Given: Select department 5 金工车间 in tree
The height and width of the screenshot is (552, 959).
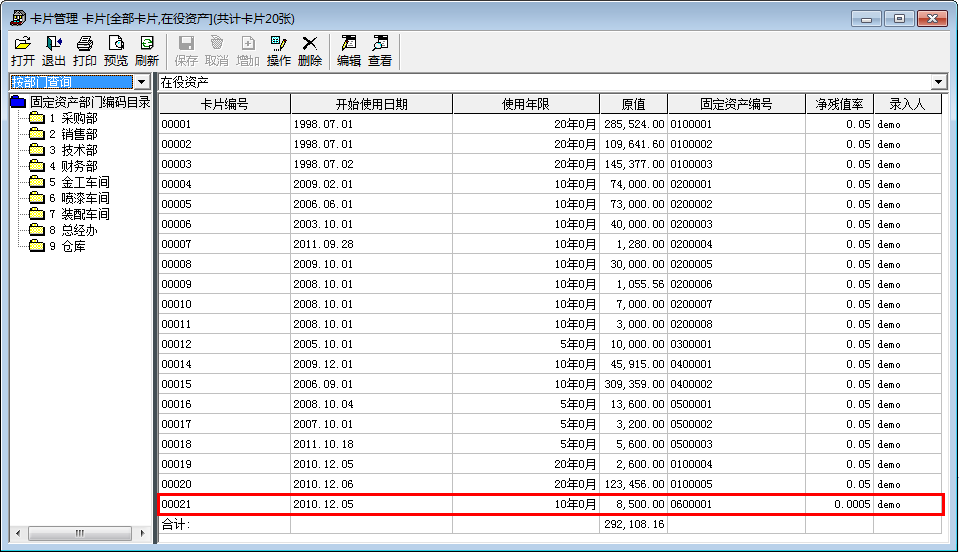Looking at the screenshot, I should 80,182.
